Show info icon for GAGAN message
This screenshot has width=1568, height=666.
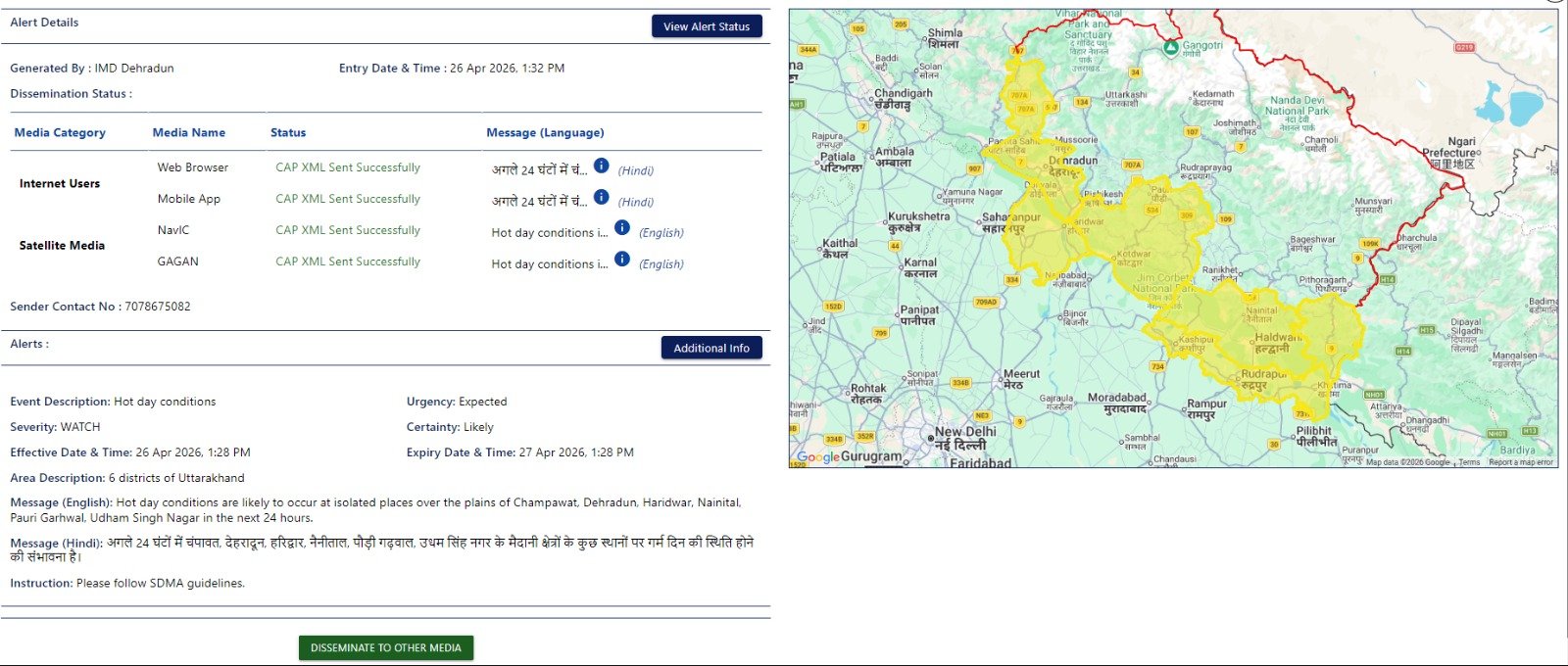pos(622,260)
